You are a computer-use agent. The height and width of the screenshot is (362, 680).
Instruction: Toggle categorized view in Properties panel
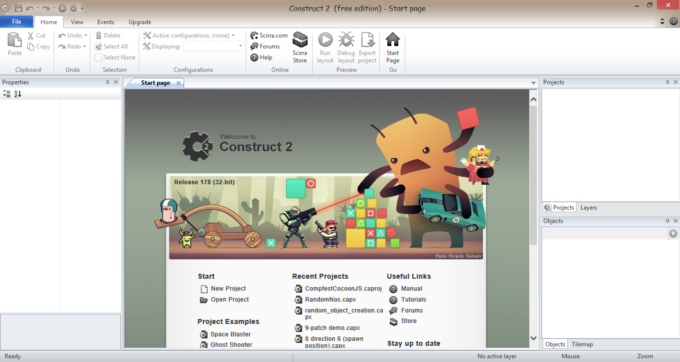point(7,94)
